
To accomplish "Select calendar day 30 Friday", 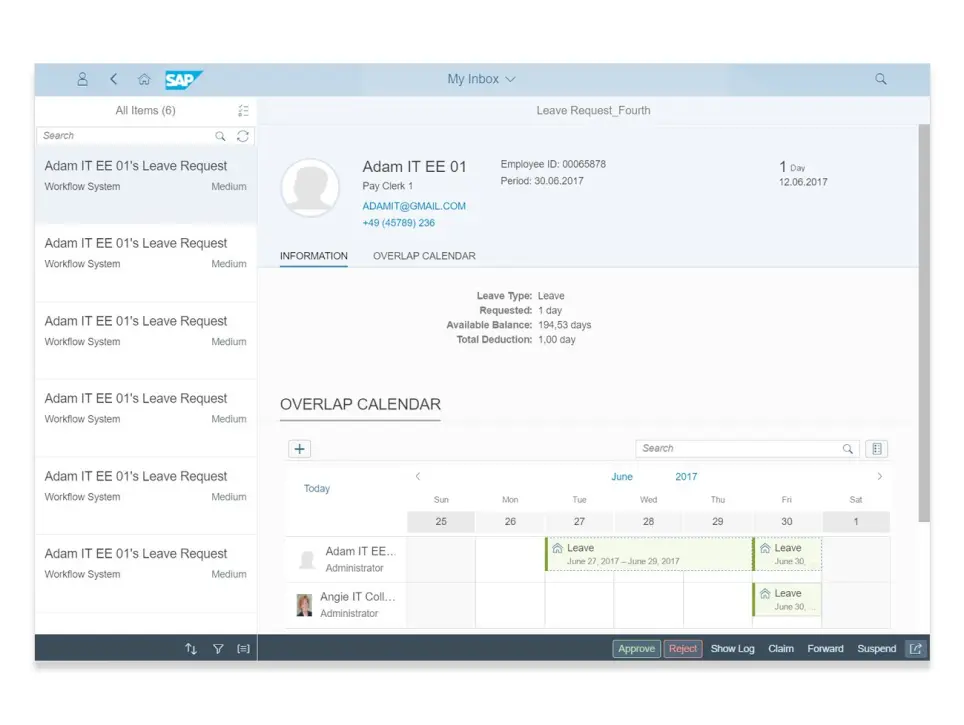I will 787,521.
